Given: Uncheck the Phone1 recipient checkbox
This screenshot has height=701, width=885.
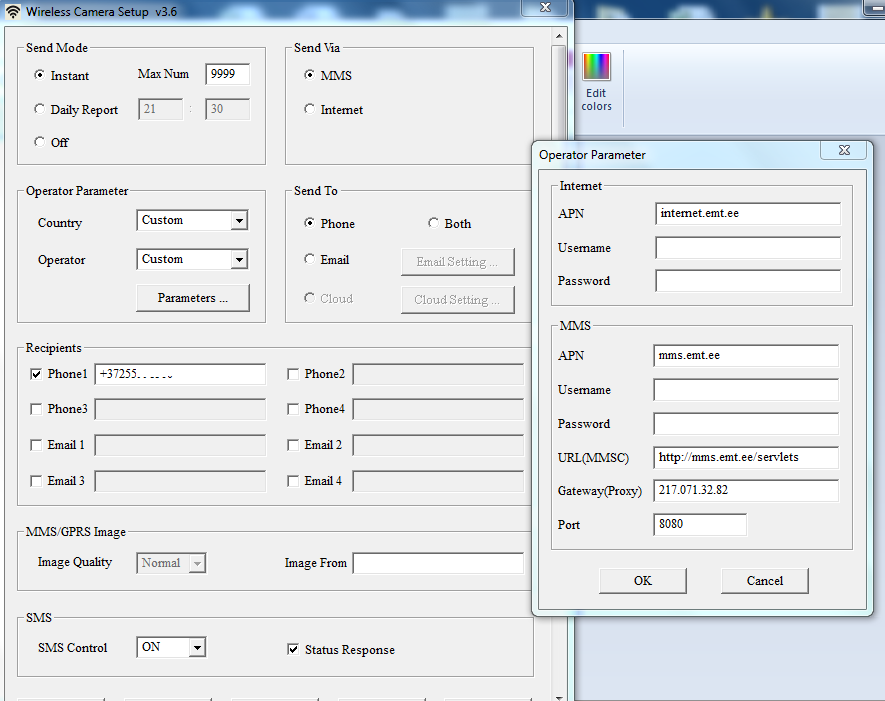Looking at the screenshot, I should pos(36,374).
